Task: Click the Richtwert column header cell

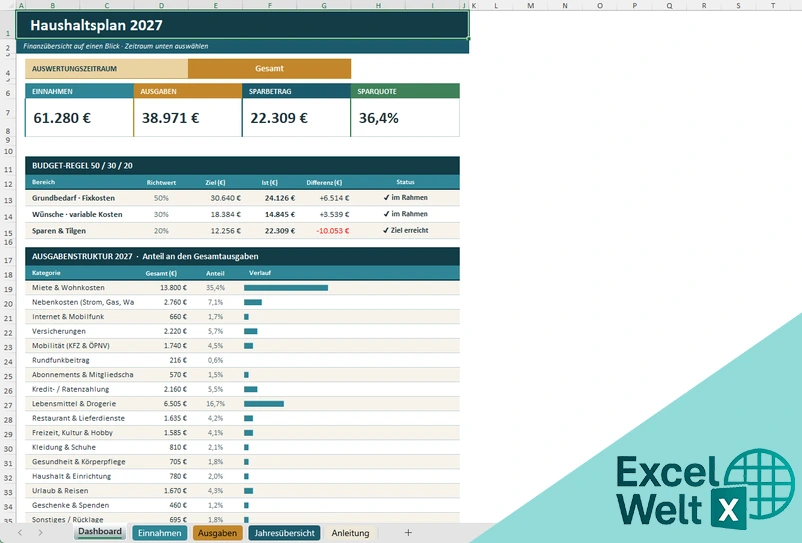Action: 161,182
